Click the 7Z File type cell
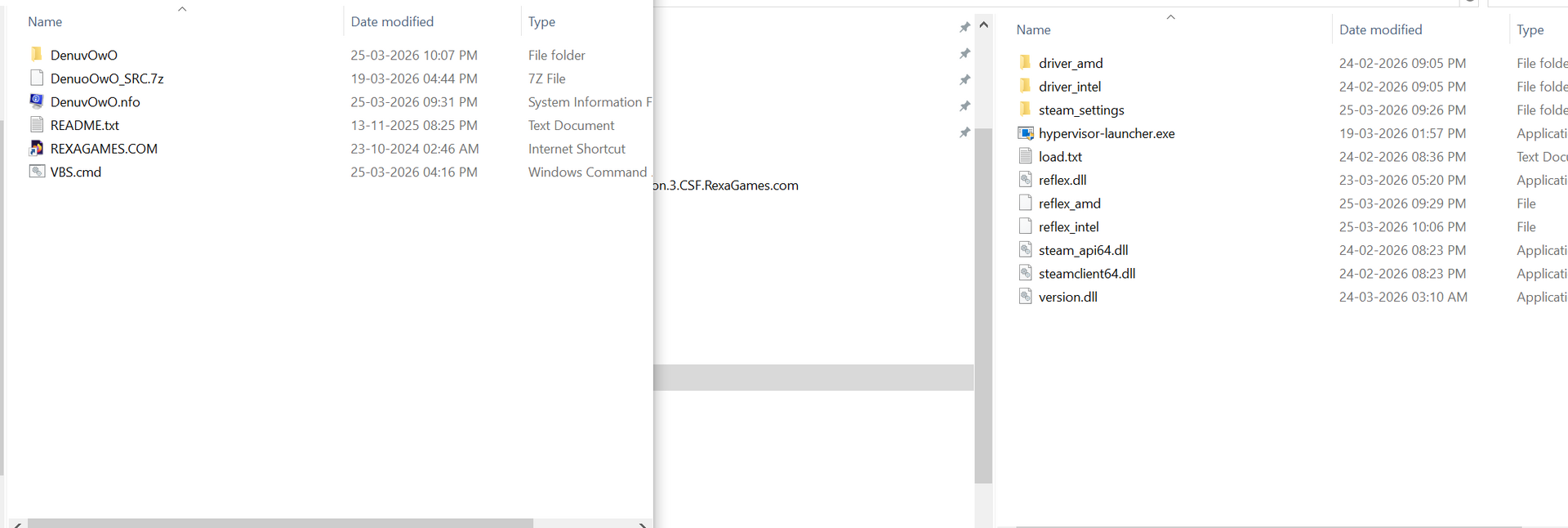Screen dimensions: 1568x528 click(x=546, y=78)
